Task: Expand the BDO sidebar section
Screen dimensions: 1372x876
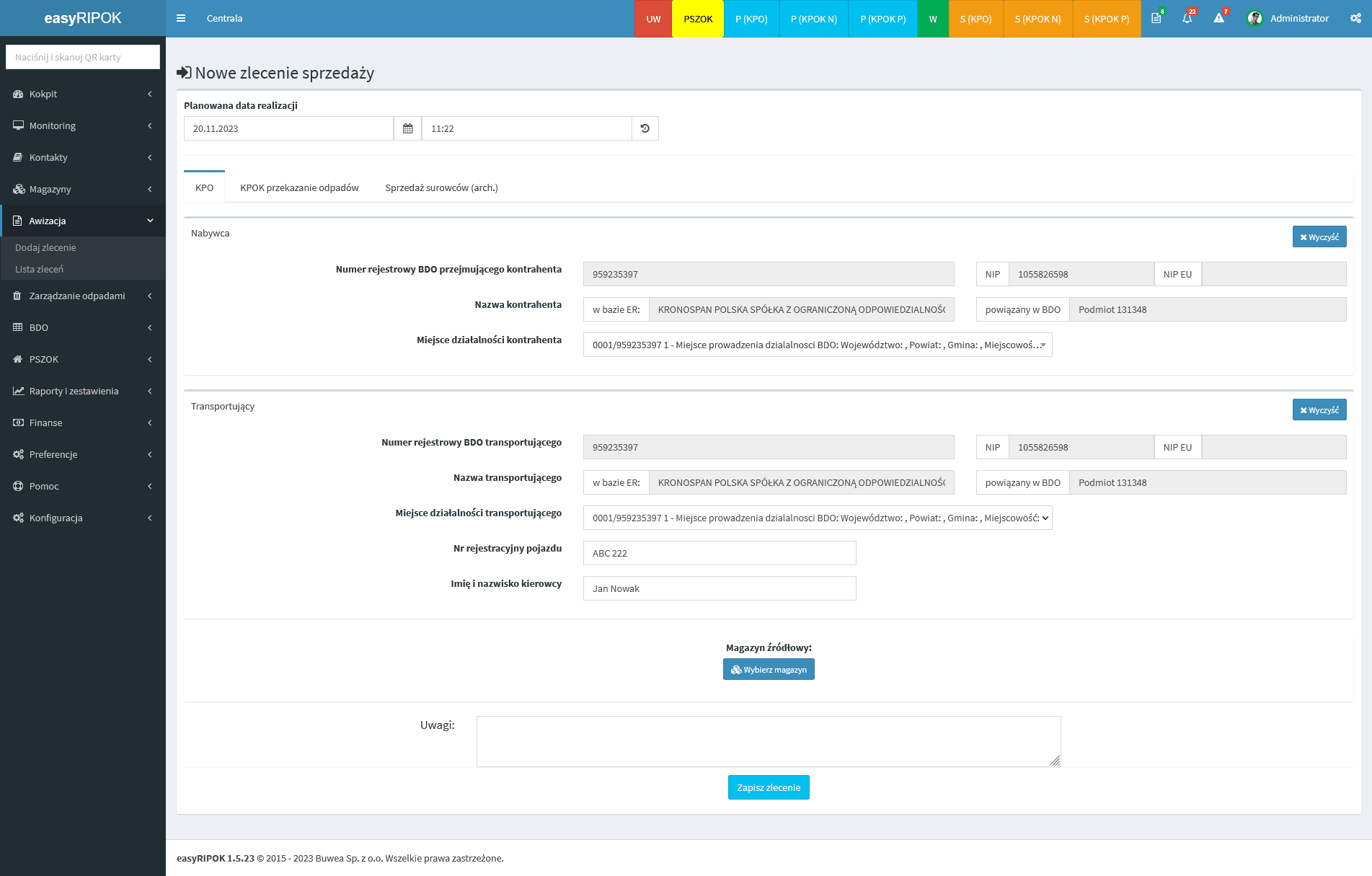Action: click(x=82, y=327)
